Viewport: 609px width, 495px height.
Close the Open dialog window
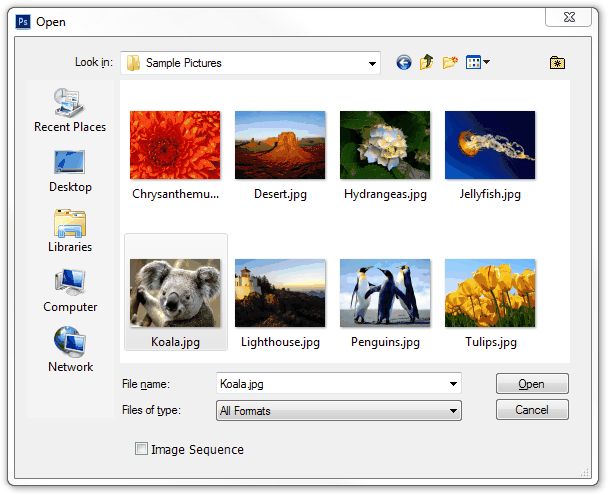569,17
